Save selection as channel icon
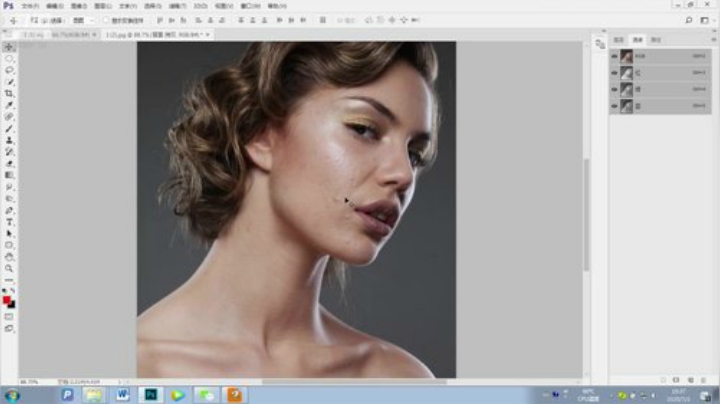The image size is (720, 404). pyautogui.click(x=676, y=380)
